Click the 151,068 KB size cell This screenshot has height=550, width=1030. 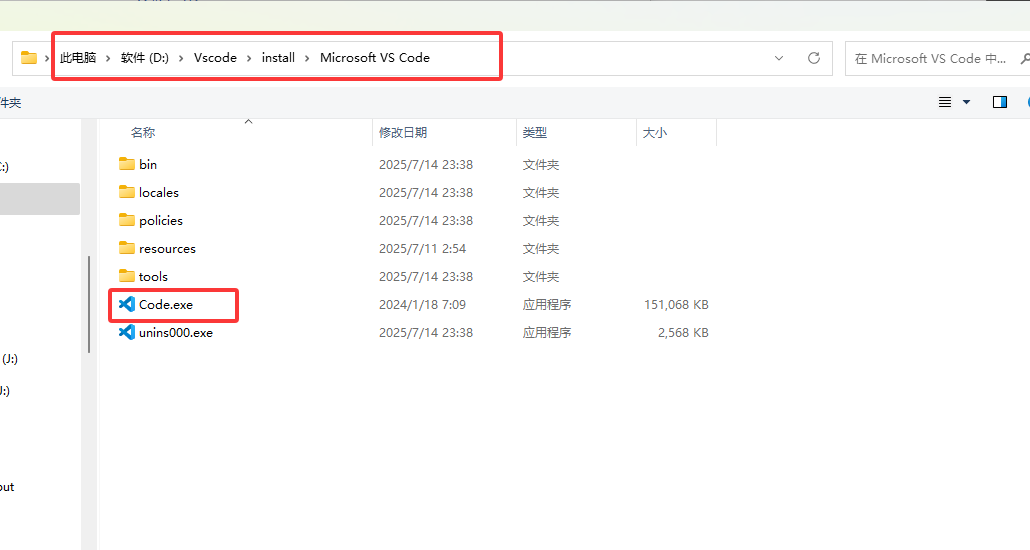click(x=677, y=305)
